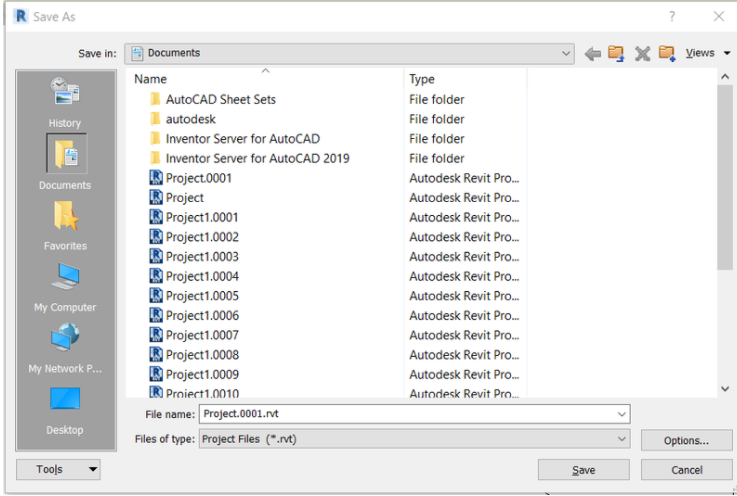Expand the File name dropdown arrow
Viewport: 737px width, 496px height.
[622, 414]
